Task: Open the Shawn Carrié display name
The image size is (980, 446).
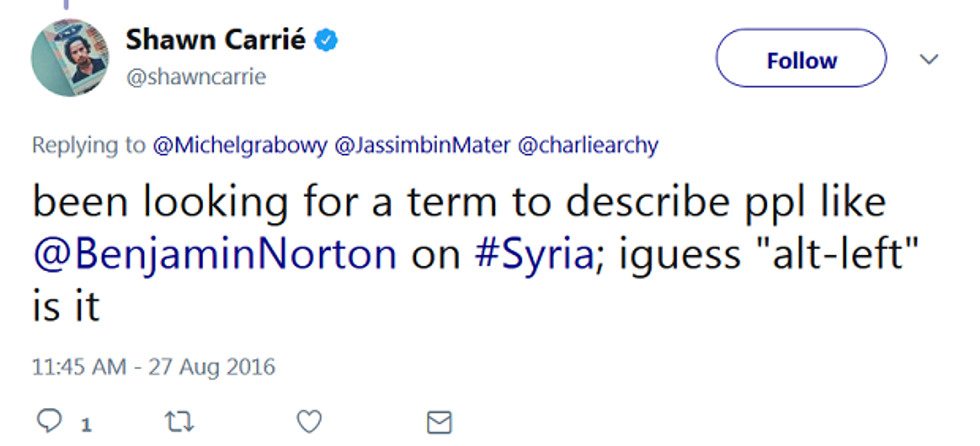Action: coord(219,41)
